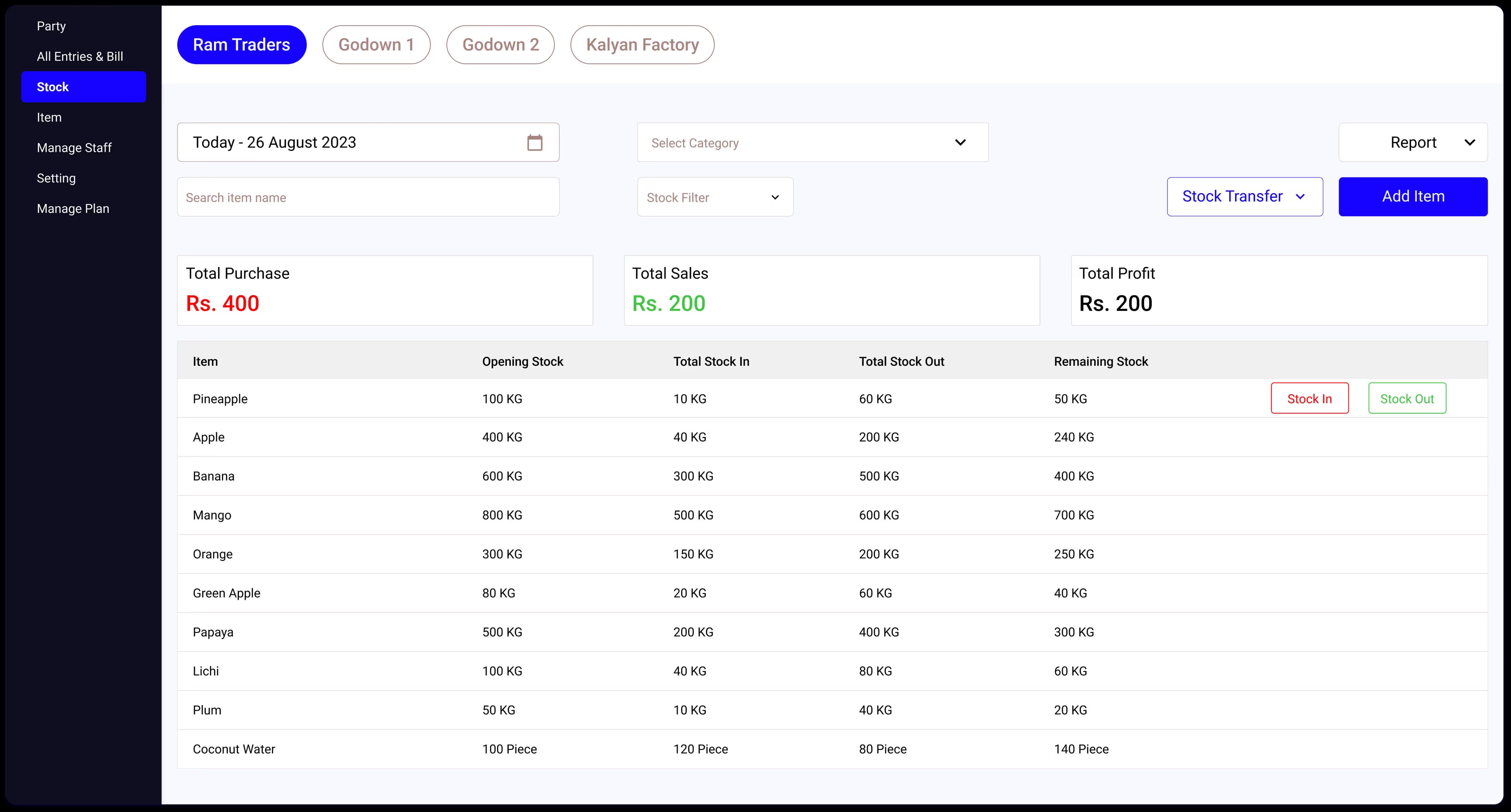Click the Total Stock In column header
Image resolution: width=1511 pixels, height=812 pixels.
point(711,362)
